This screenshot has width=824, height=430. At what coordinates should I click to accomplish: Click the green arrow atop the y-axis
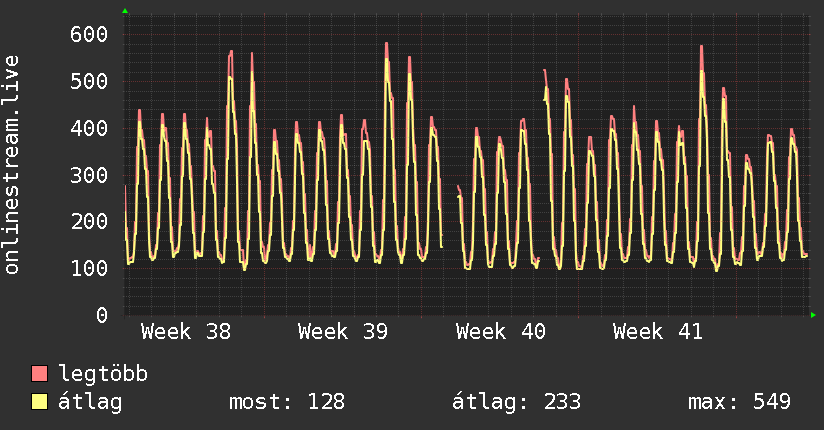click(125, 11)
